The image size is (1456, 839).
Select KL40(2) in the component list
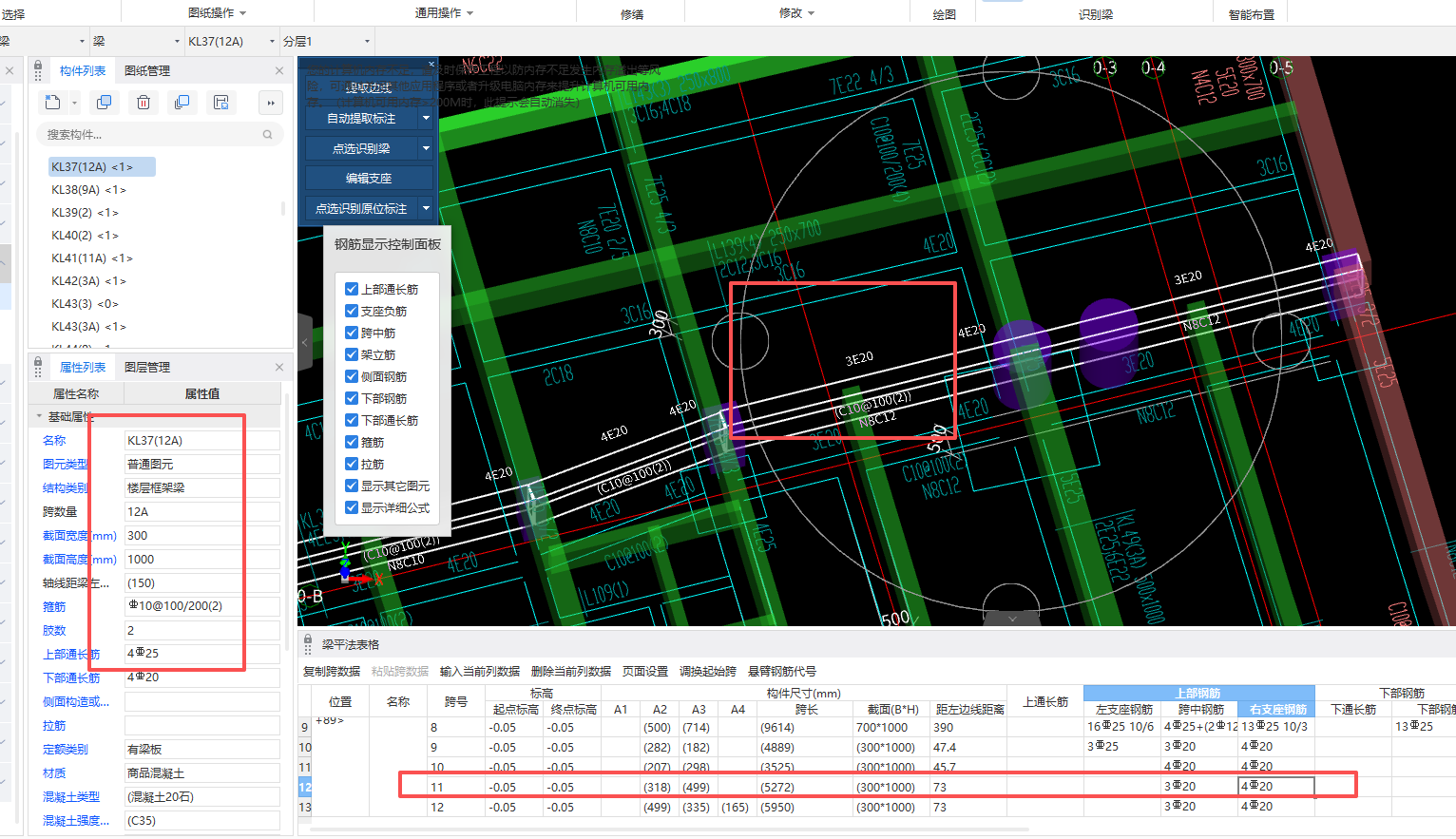[x=85, y=236]
